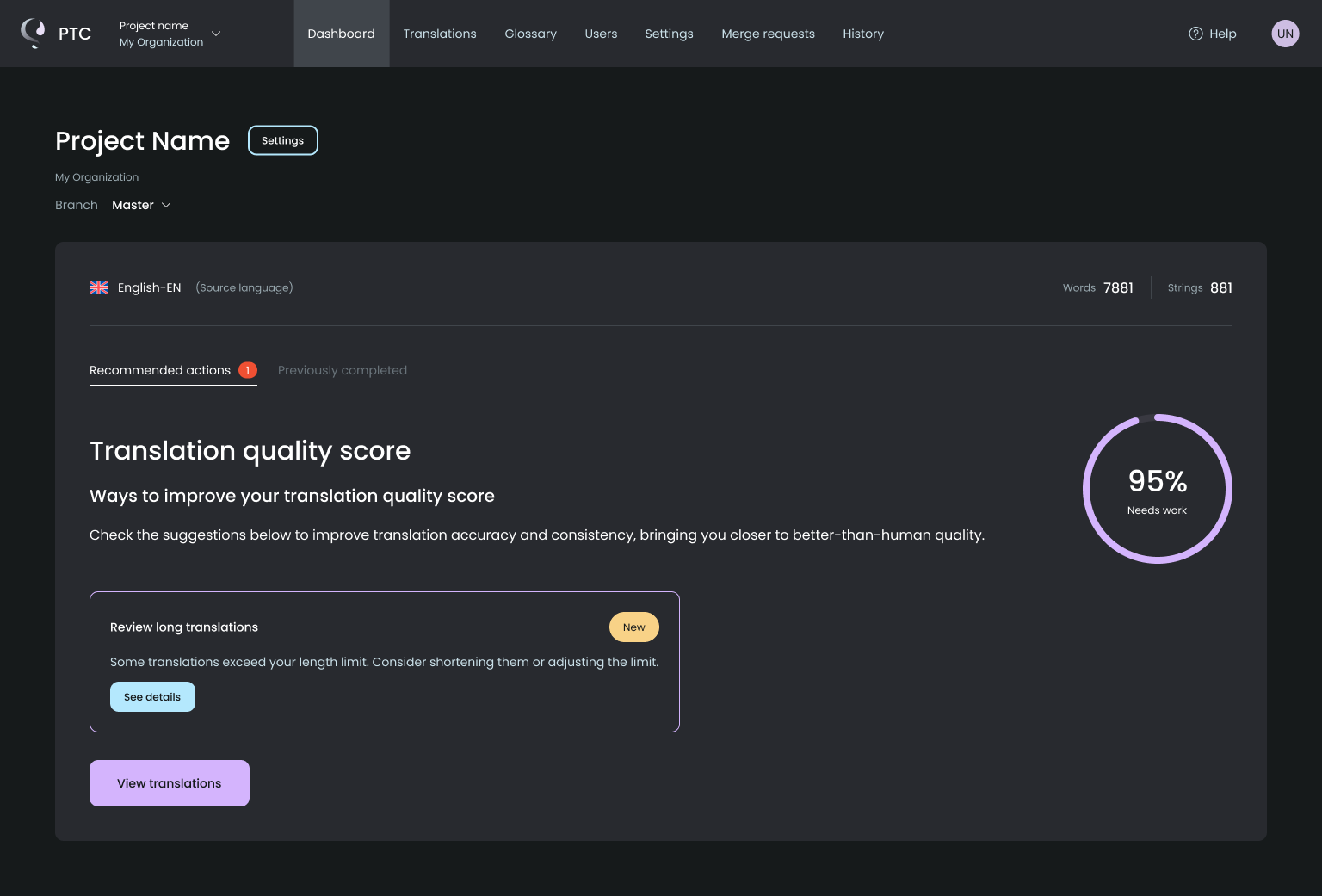Click the New badge on review card
Screen dimensions: 1322x896
[x=633, y=627]
